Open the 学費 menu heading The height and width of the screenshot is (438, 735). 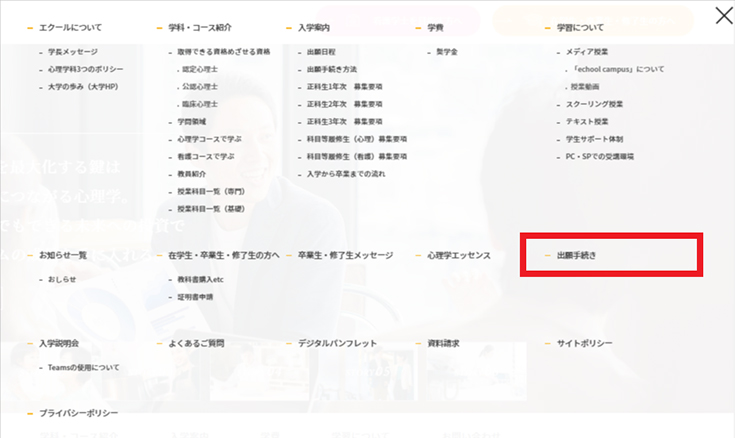[x=435, y=28]
